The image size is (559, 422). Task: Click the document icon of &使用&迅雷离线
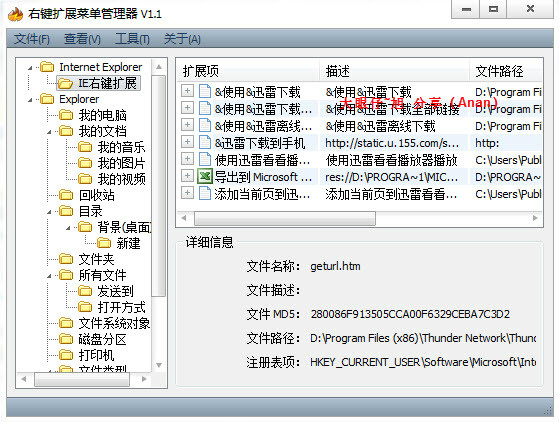205,125
